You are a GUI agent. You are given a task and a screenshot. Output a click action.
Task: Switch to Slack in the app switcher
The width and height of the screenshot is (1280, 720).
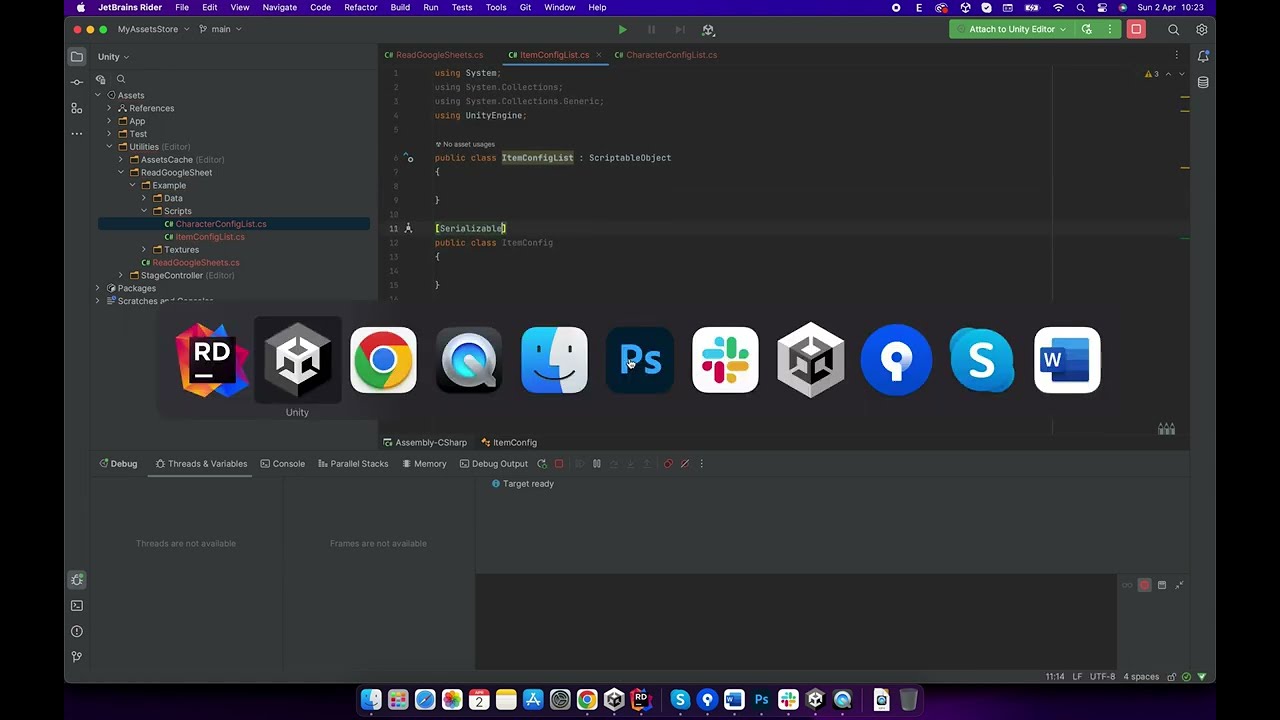point(726,360)
